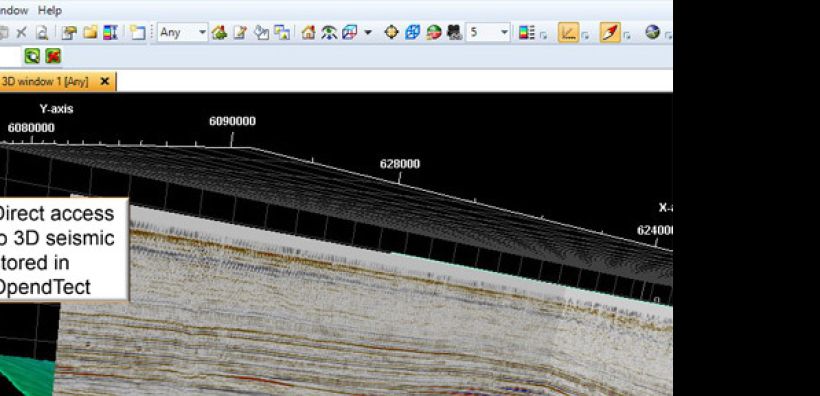This screenshot has height=396, width=820.
Task: Click the project folder with arrow icon
Action: (69, 33)
